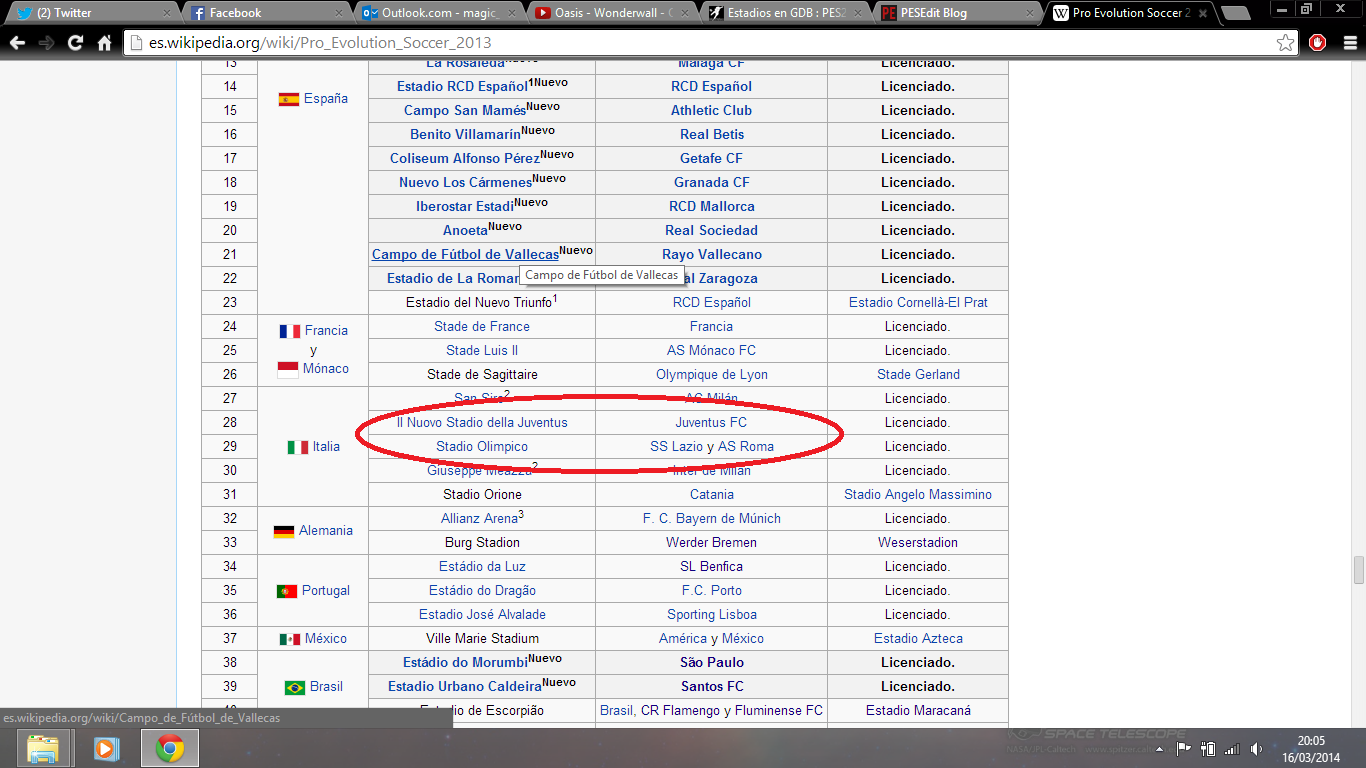The height and width of the screenshot is (768, 1366).
Task: Open the São Paulo link
Action: 712,663
